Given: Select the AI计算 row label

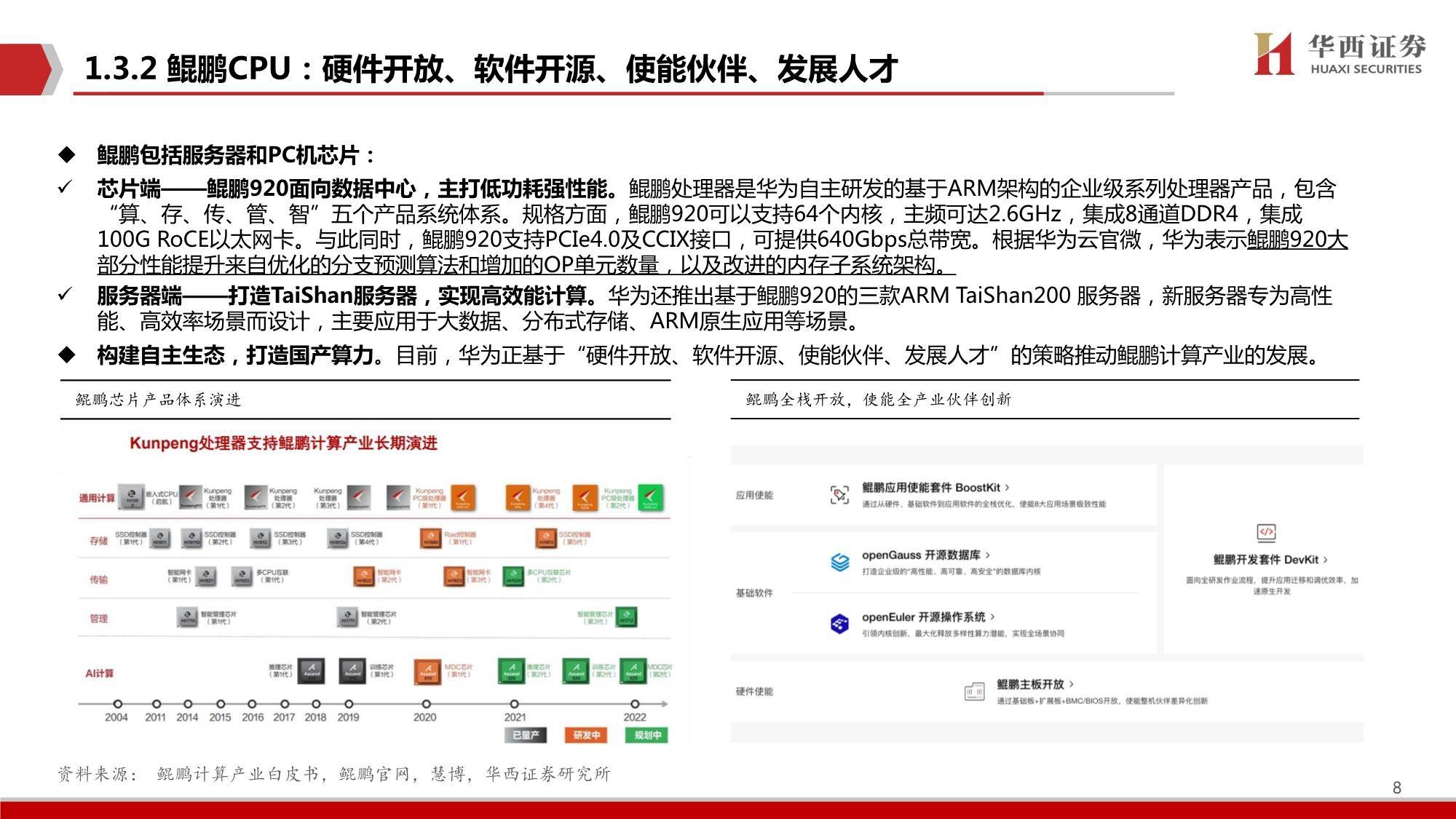Looking at the screenshot, I should [x=99, y=673].
